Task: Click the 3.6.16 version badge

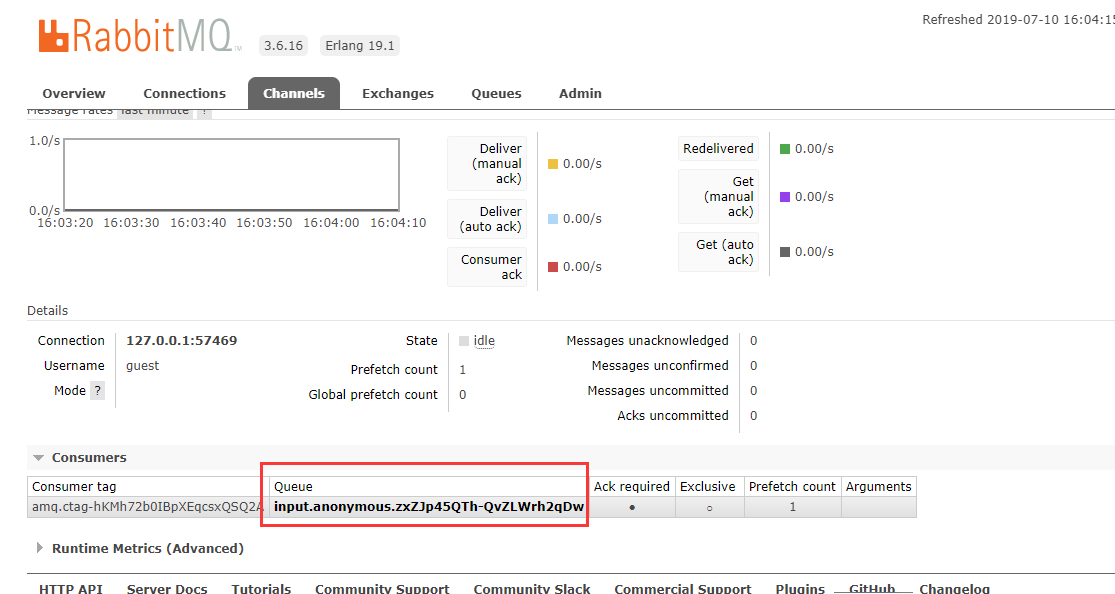Action: (284, 46)
